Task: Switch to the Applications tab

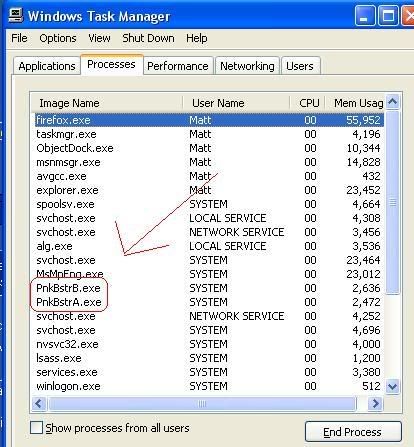Action: (x=47, y=66)
